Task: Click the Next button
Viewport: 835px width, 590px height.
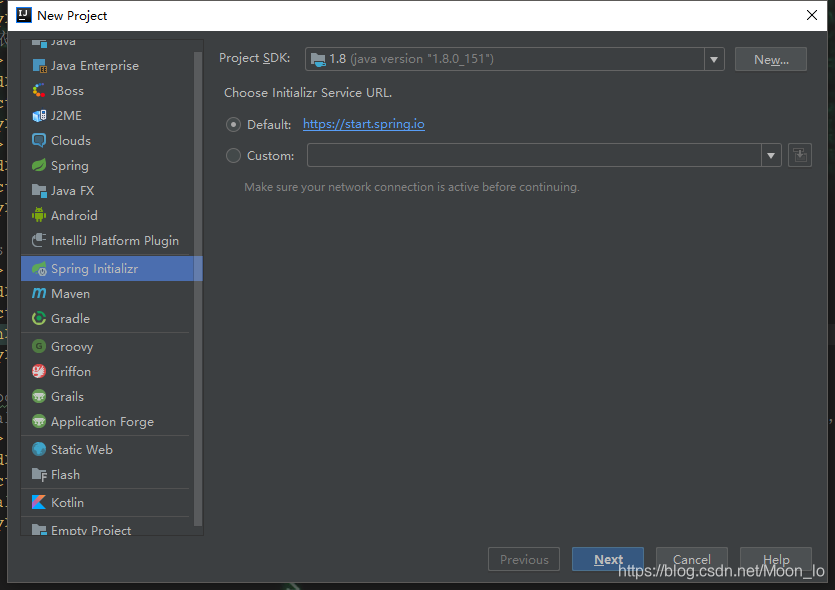Action: point(608,559)
